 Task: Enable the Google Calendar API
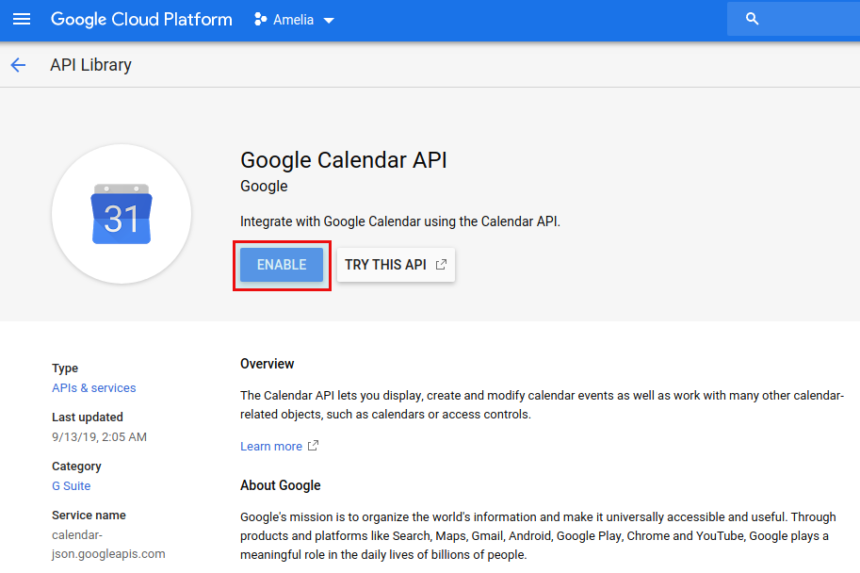[282, 265]
